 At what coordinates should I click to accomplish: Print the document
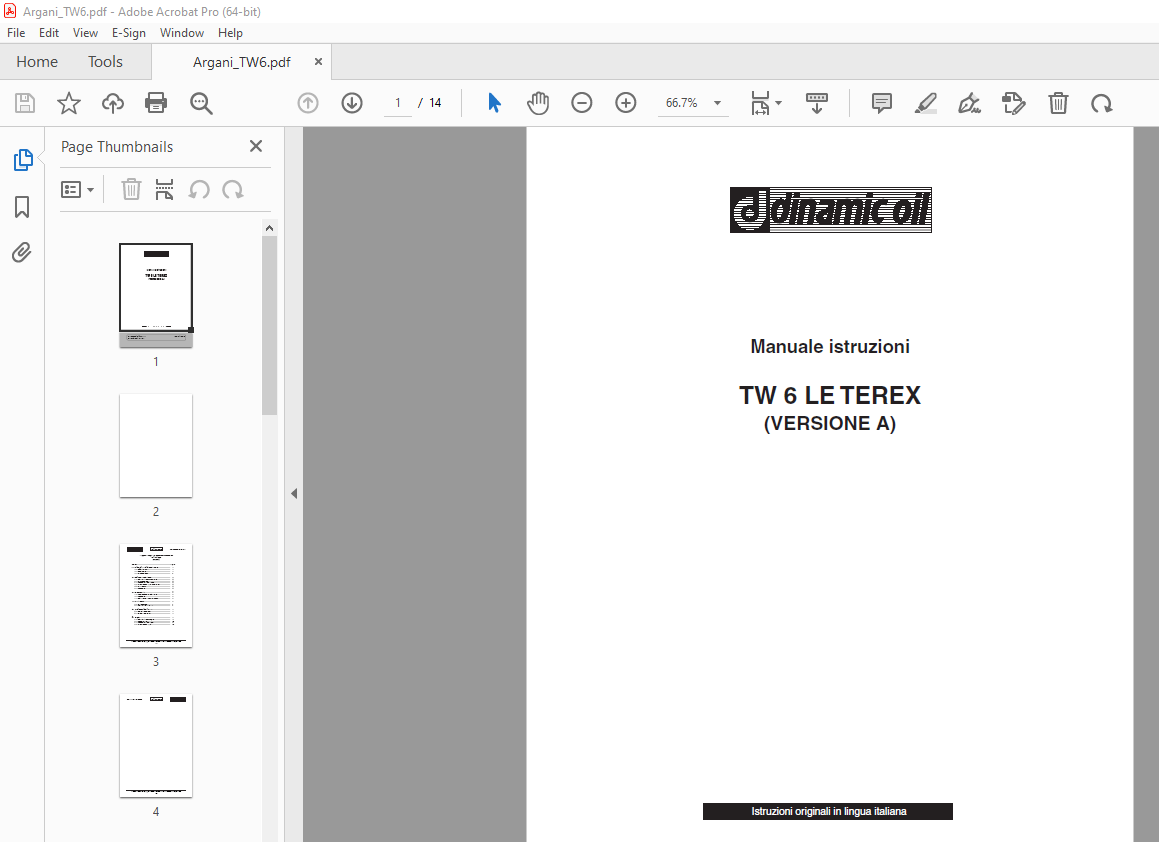(156, 103)
